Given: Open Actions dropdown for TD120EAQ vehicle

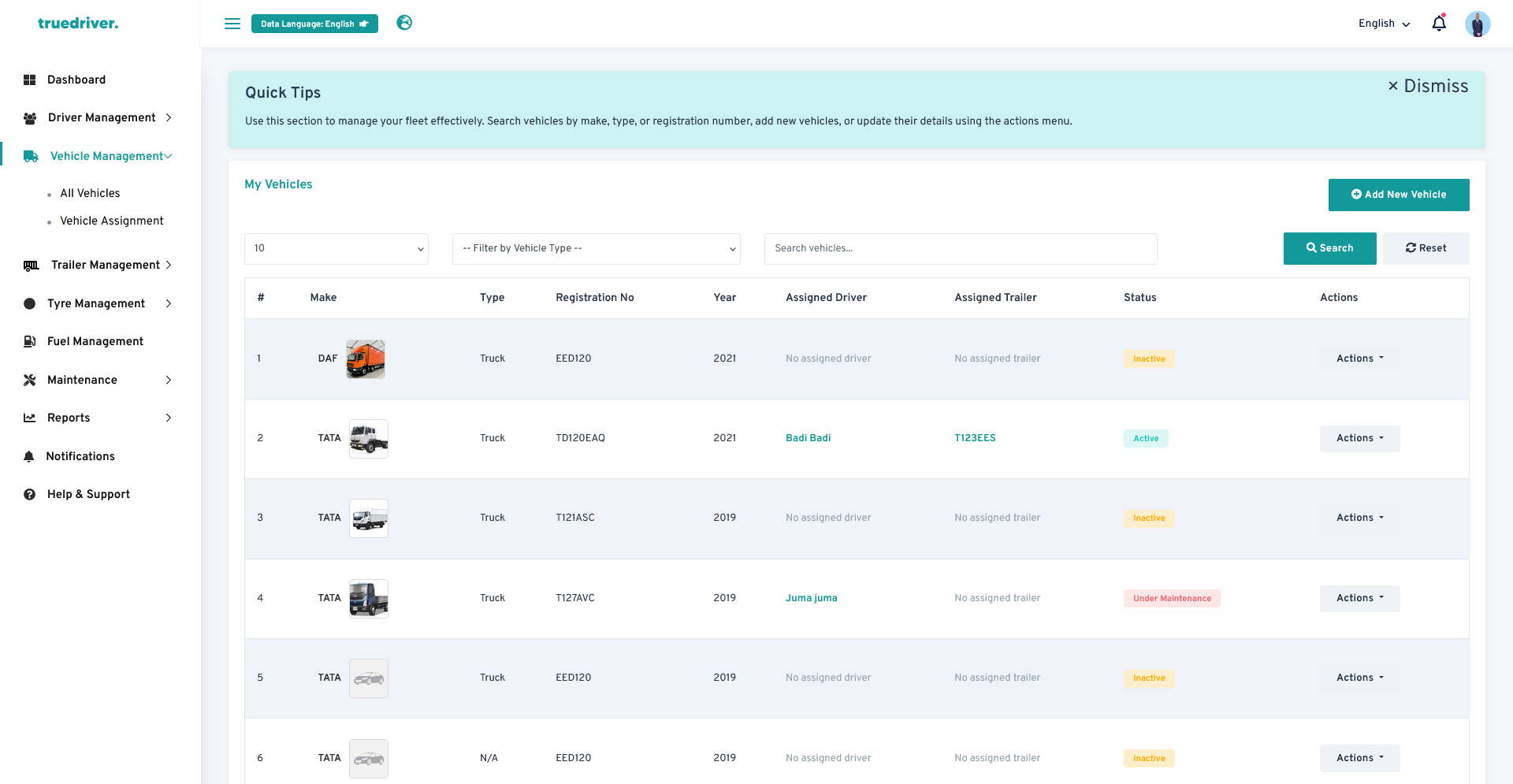Looking at the screenshot, I should pyautogui.click(x=1359, y=438).
